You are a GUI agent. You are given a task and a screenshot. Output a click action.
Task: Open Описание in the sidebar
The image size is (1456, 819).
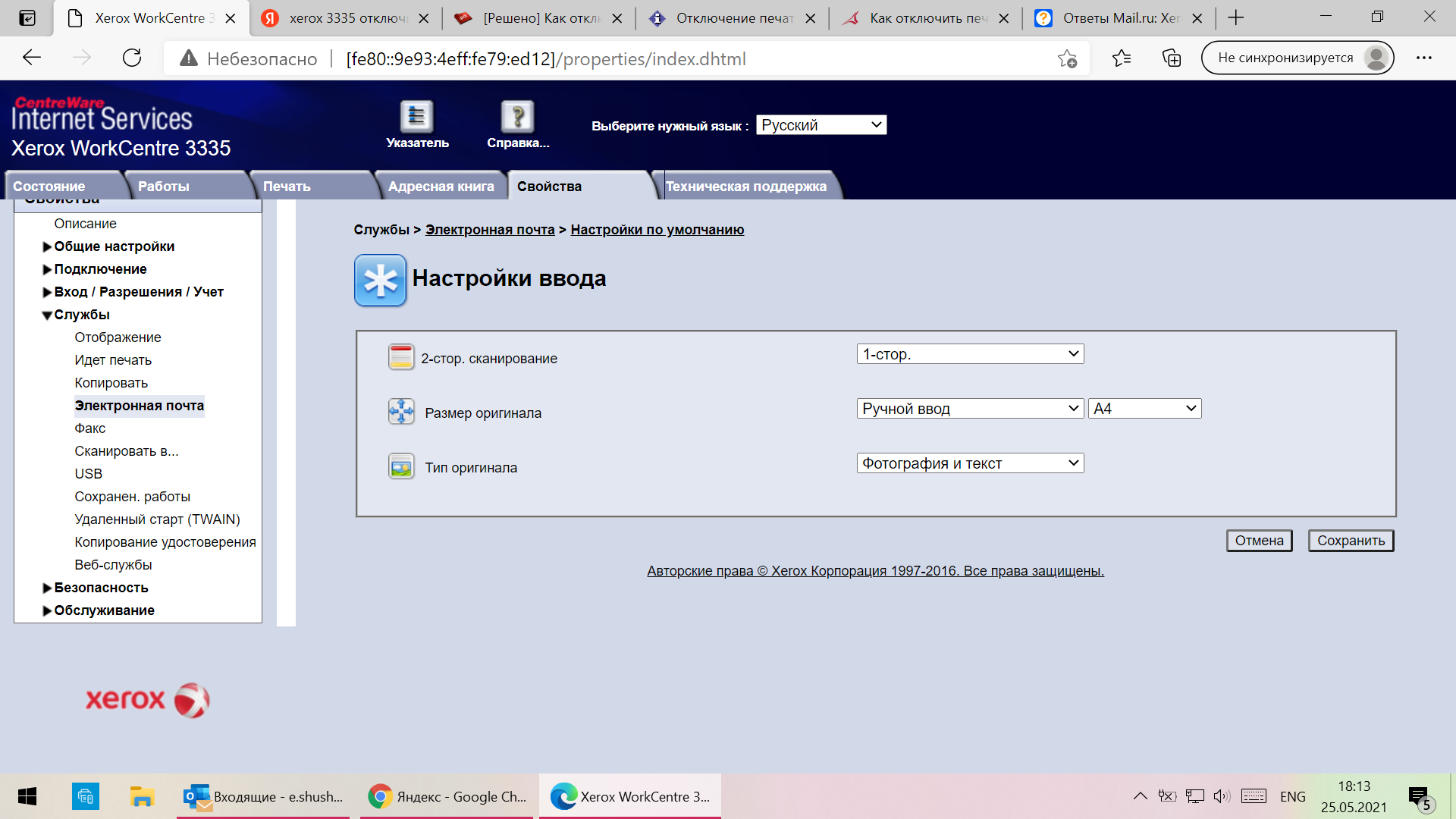[85, 224]
